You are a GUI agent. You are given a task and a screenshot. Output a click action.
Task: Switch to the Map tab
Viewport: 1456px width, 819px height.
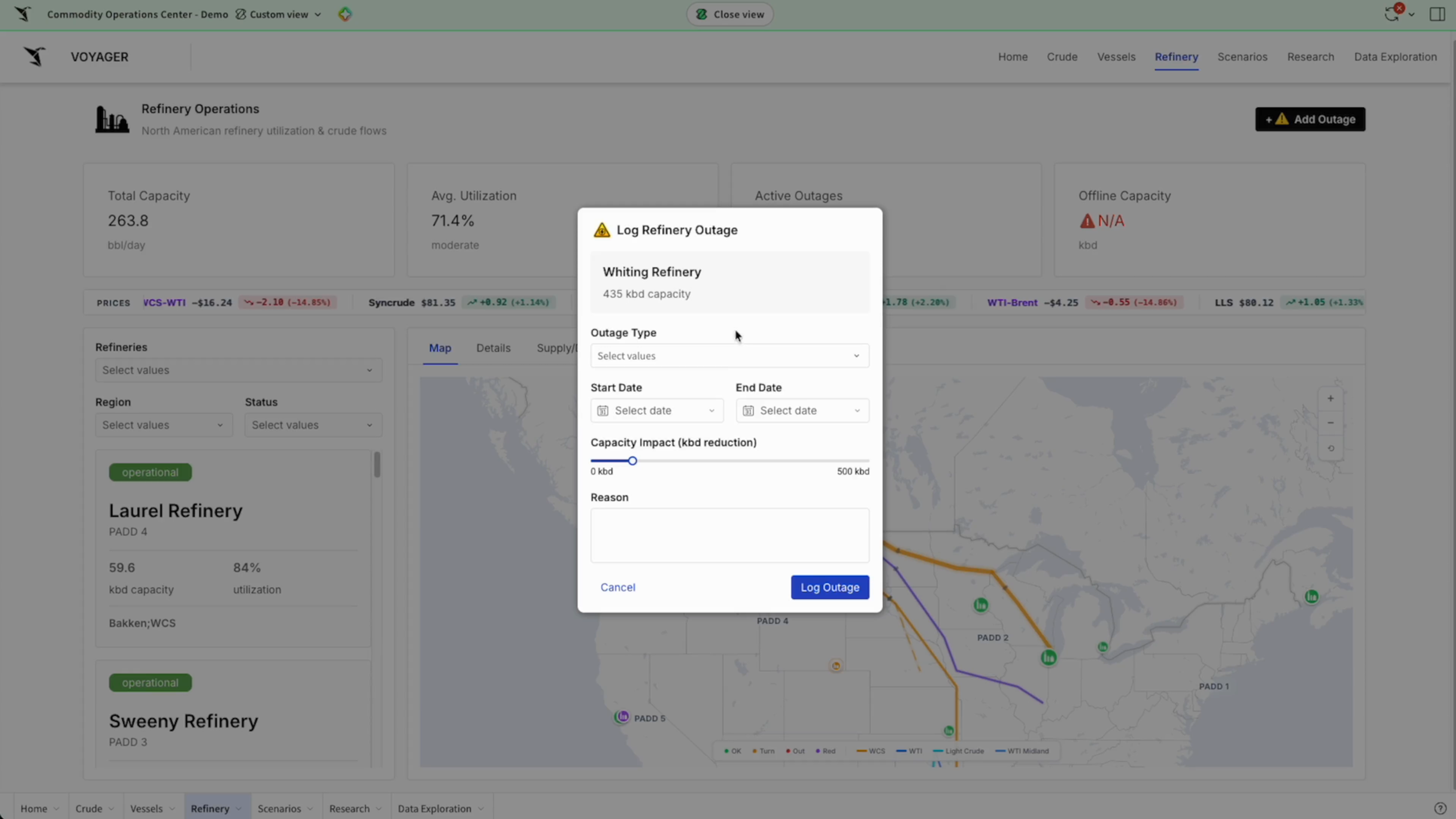tap(440, 348)
